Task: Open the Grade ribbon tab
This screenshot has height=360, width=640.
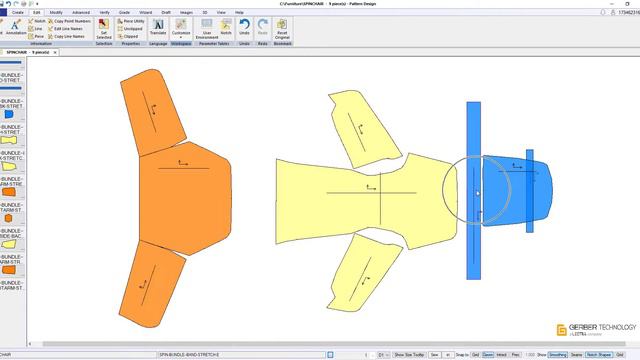Action: pos(124,13)
